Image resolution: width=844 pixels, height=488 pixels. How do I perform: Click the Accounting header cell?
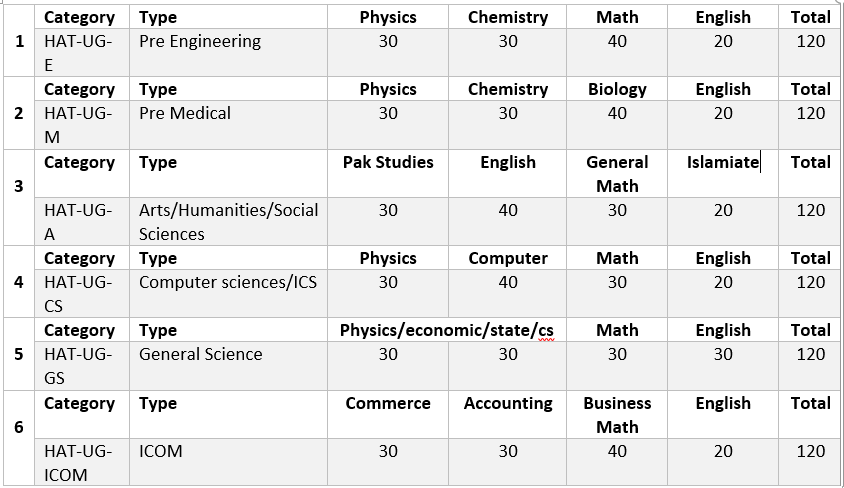[508, 403]
